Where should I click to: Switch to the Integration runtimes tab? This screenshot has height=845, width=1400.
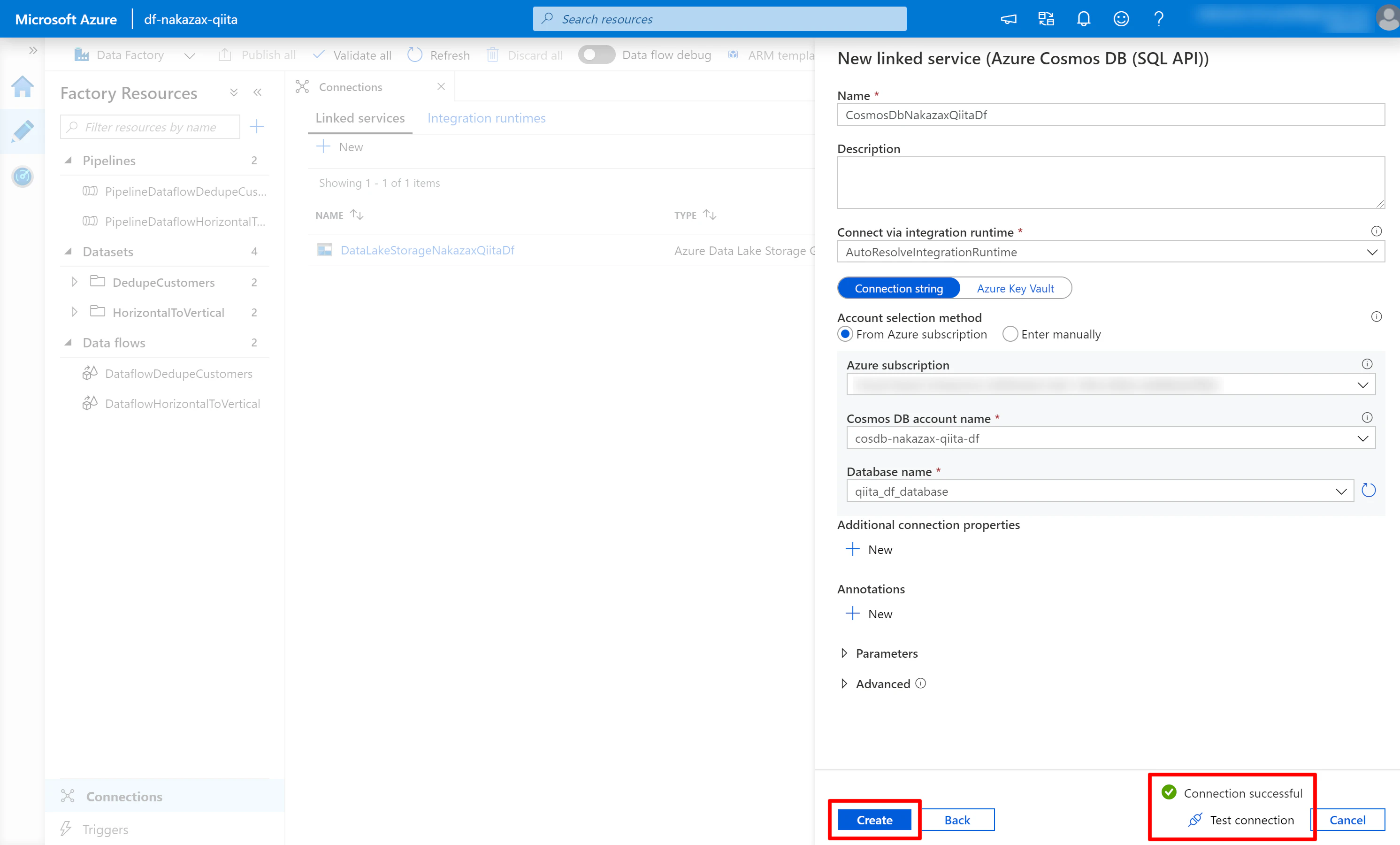tap(486, 118)
